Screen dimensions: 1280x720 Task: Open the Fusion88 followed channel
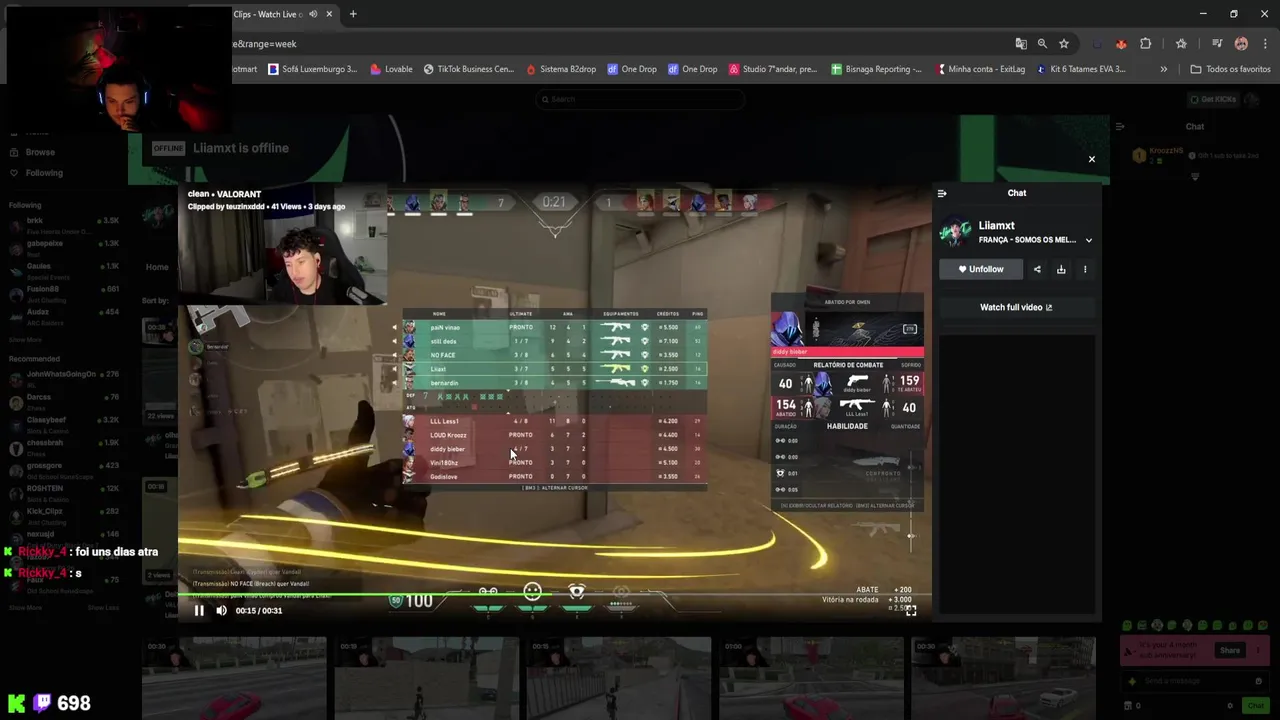[64, 293]
